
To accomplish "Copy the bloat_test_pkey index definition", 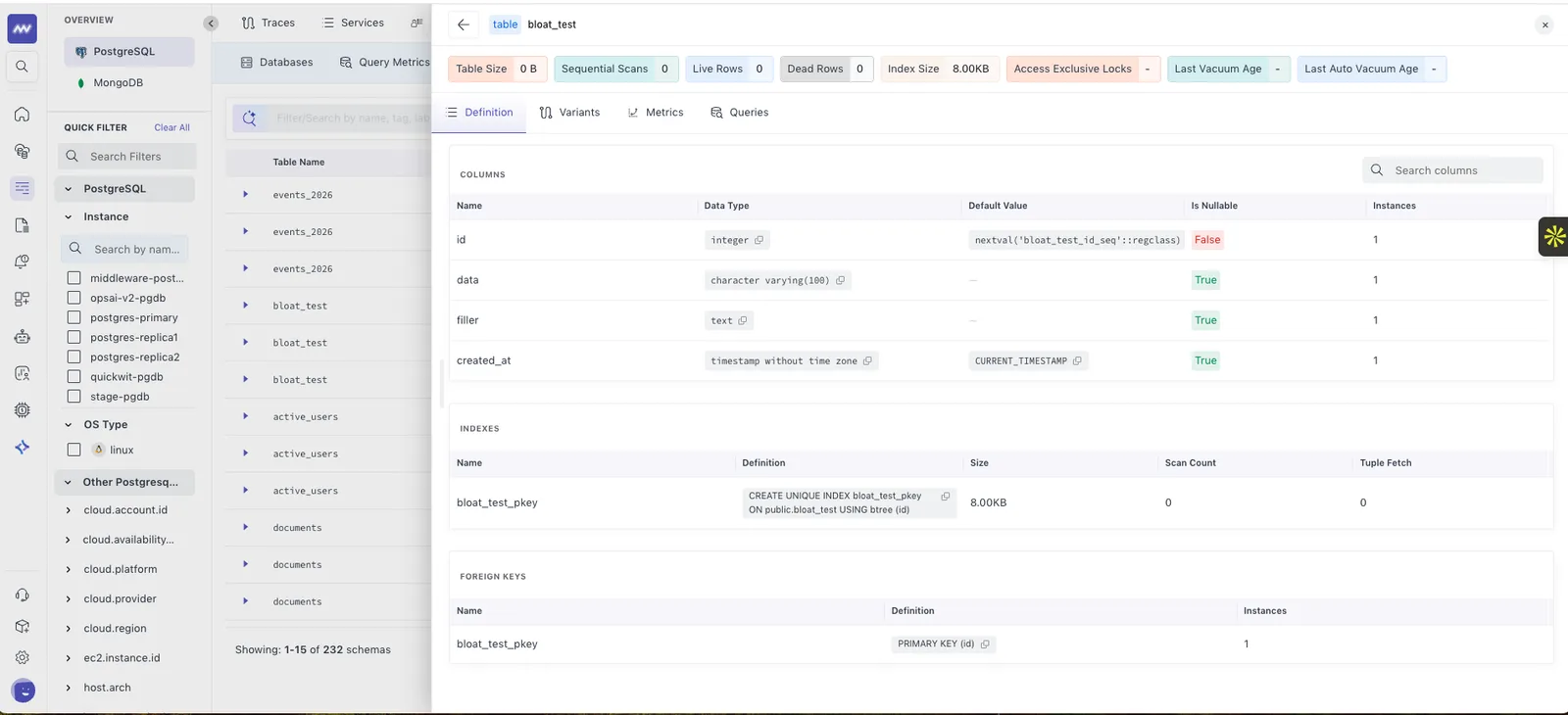I will point(946,496).
